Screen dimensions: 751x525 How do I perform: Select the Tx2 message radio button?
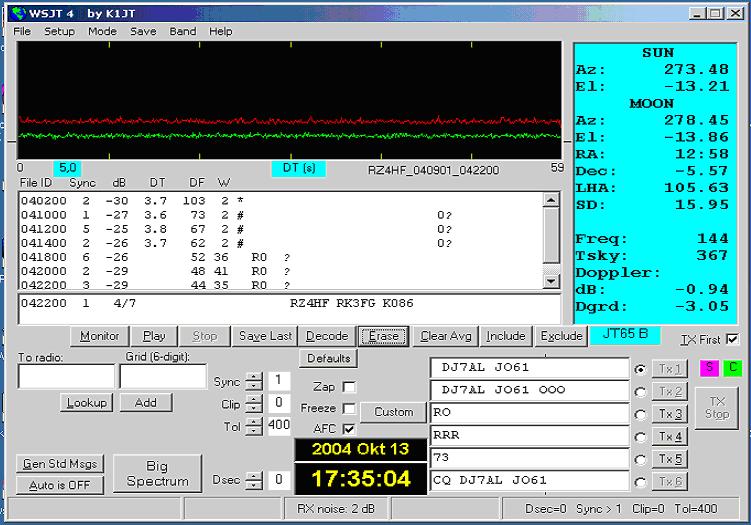640,392
